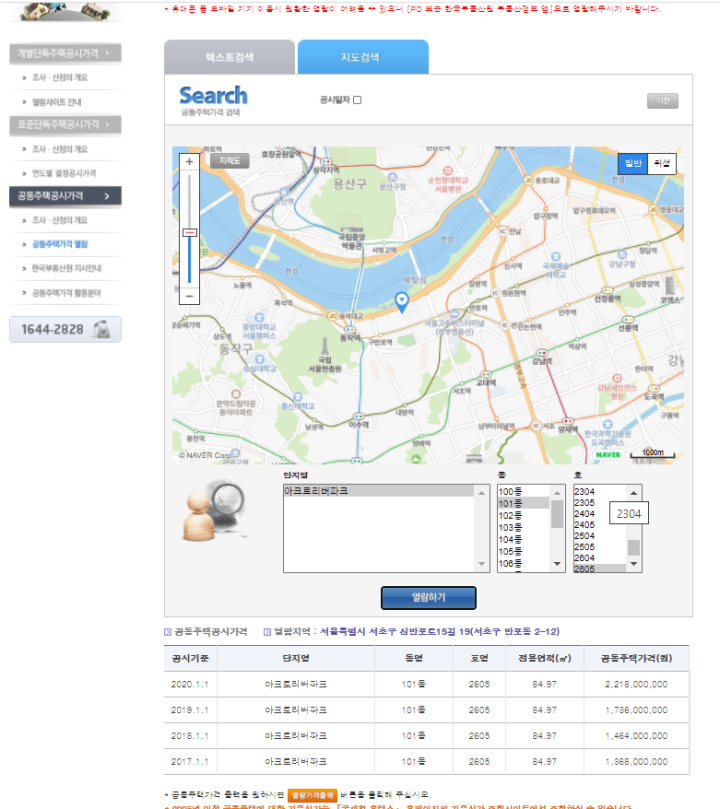This screenshot has height=809, width=720.
Task: Click the down arrow of the 동 list
Action: [557, 564]
